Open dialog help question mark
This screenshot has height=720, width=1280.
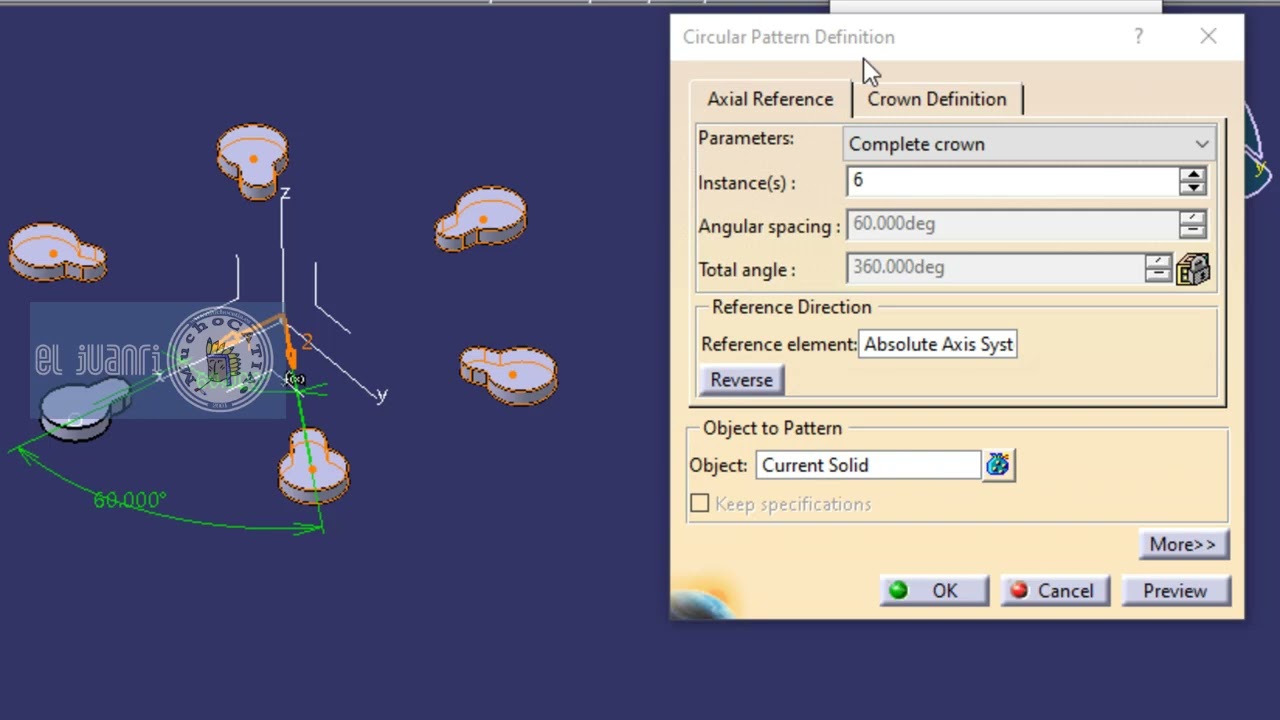point(1139,37)
